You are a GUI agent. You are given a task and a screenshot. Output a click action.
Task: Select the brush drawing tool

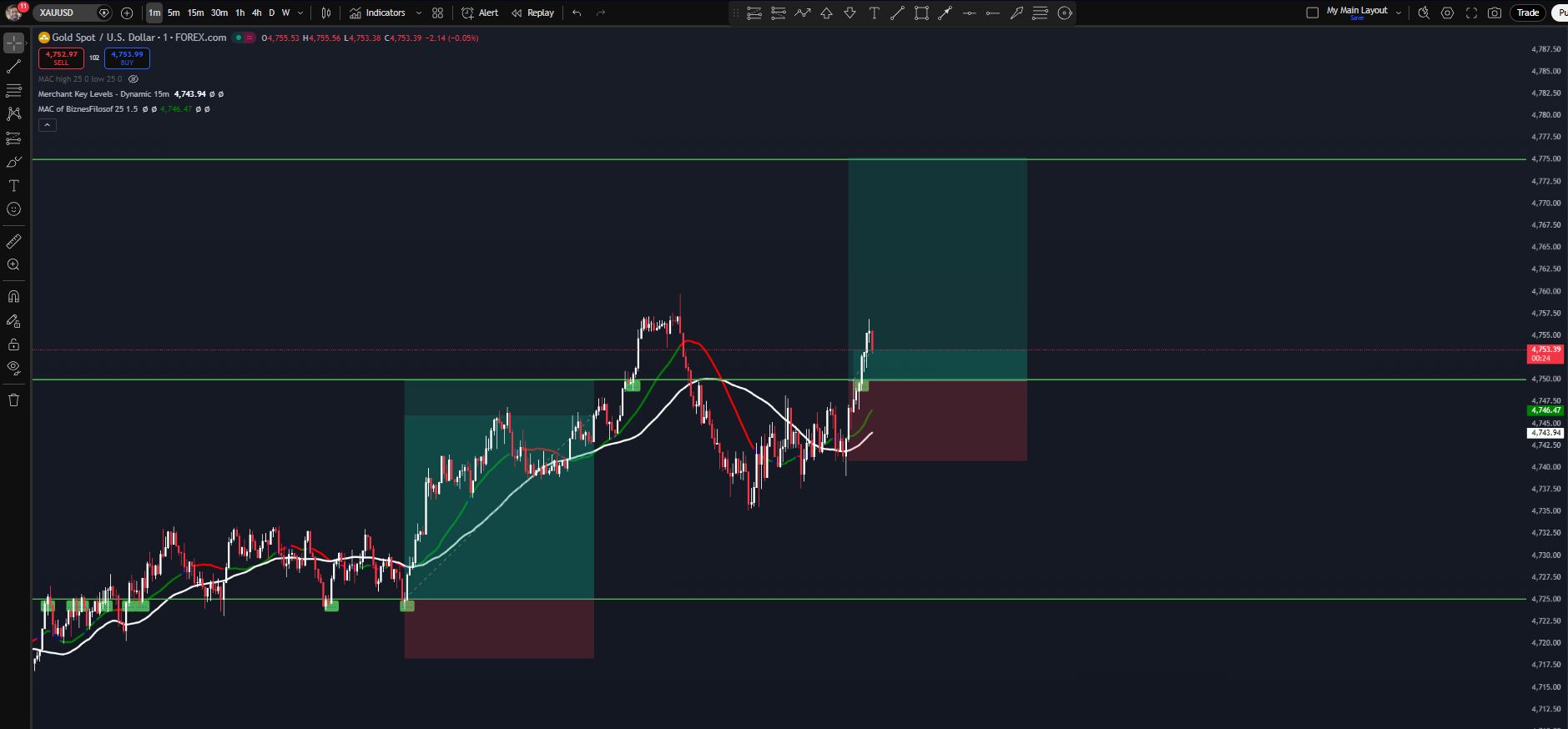pos(13,162)
